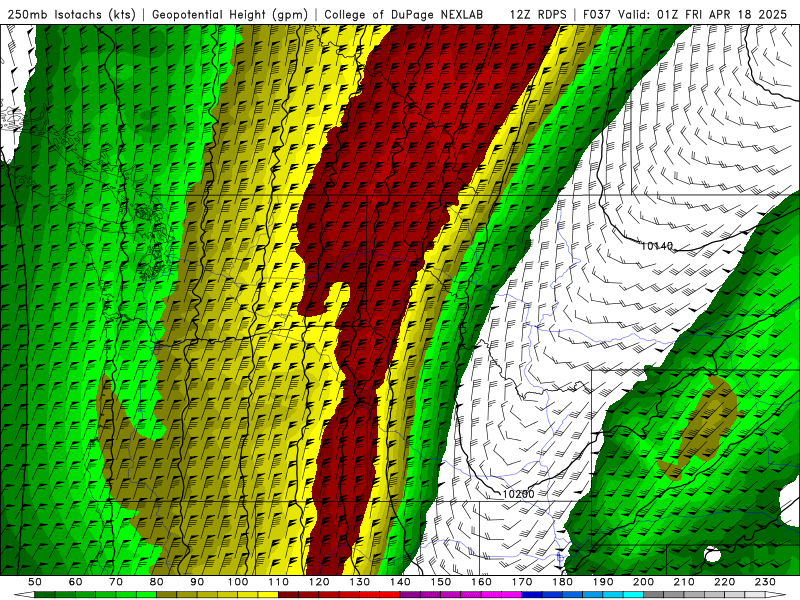Click the 110 value on the color scale
Screen dimensions: 800x600
[x=279, y=582]
